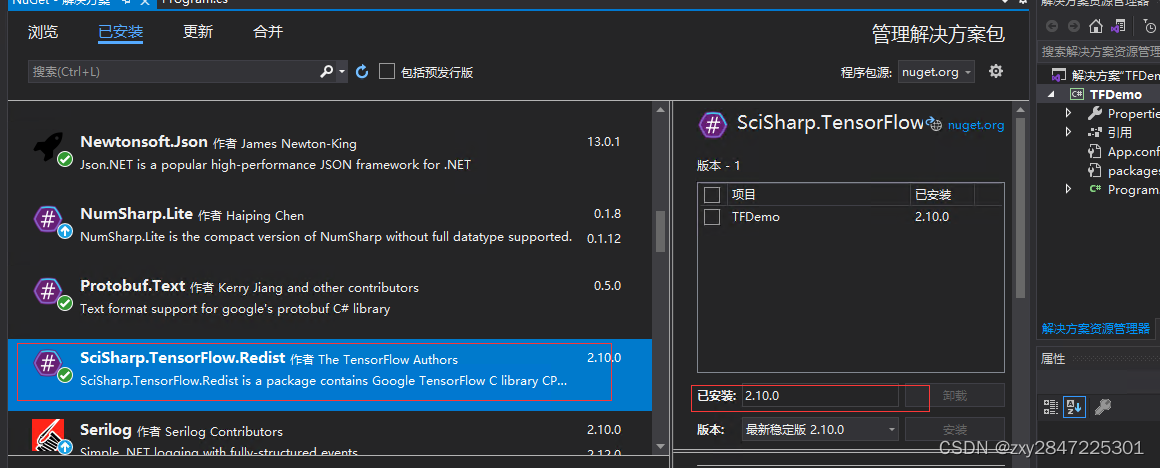Select the Serilog package row
The height and width of the screenshot is (468, 1160).
[x=330, y=435]
